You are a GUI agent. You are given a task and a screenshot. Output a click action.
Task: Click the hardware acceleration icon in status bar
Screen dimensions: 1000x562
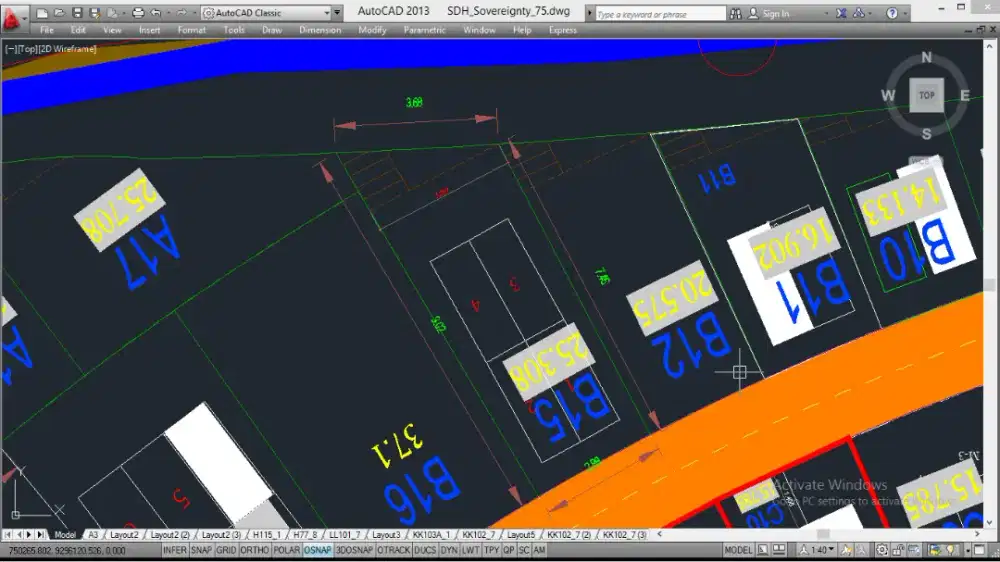click(x=914, y=550)
